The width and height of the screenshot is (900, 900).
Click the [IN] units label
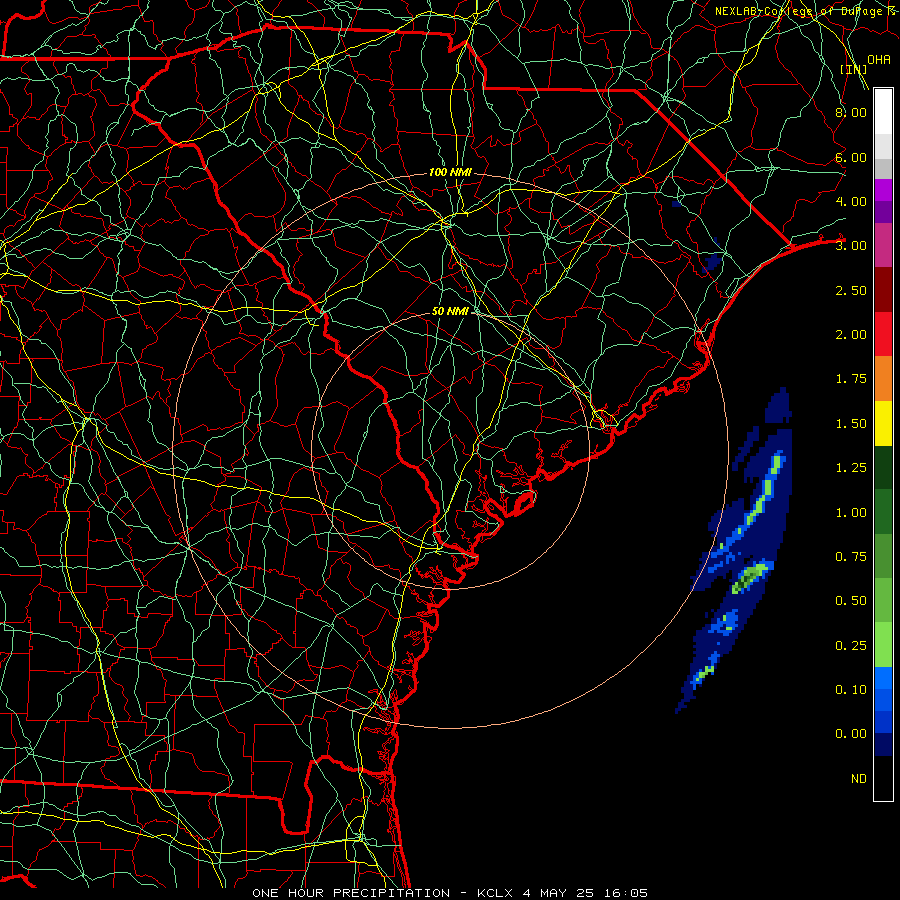854,69
